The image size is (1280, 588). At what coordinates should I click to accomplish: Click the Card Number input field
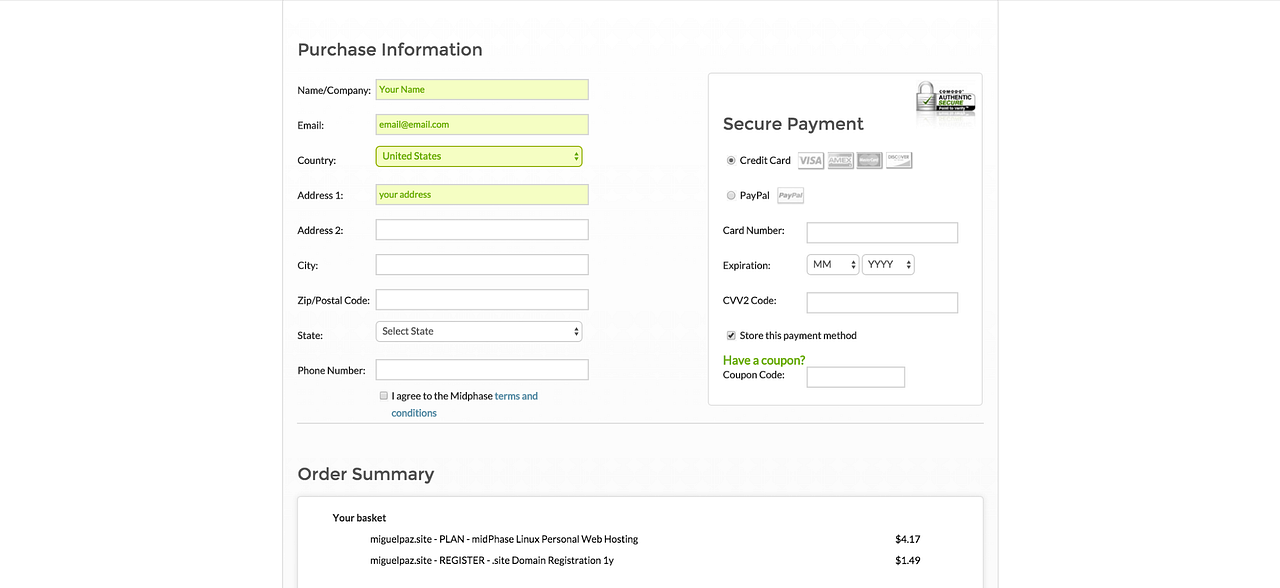881,232
